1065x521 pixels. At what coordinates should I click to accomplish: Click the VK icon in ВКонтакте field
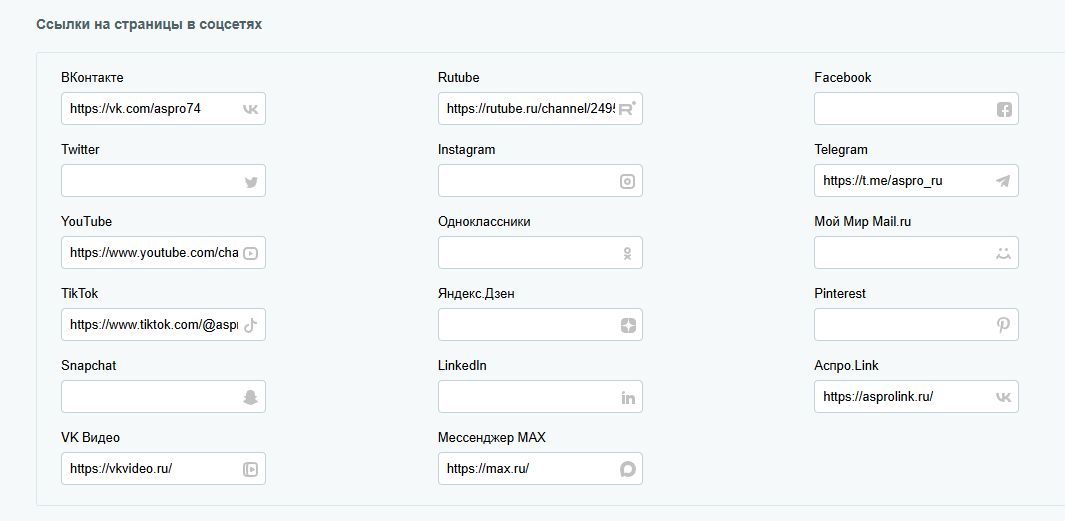coord(250,109)
